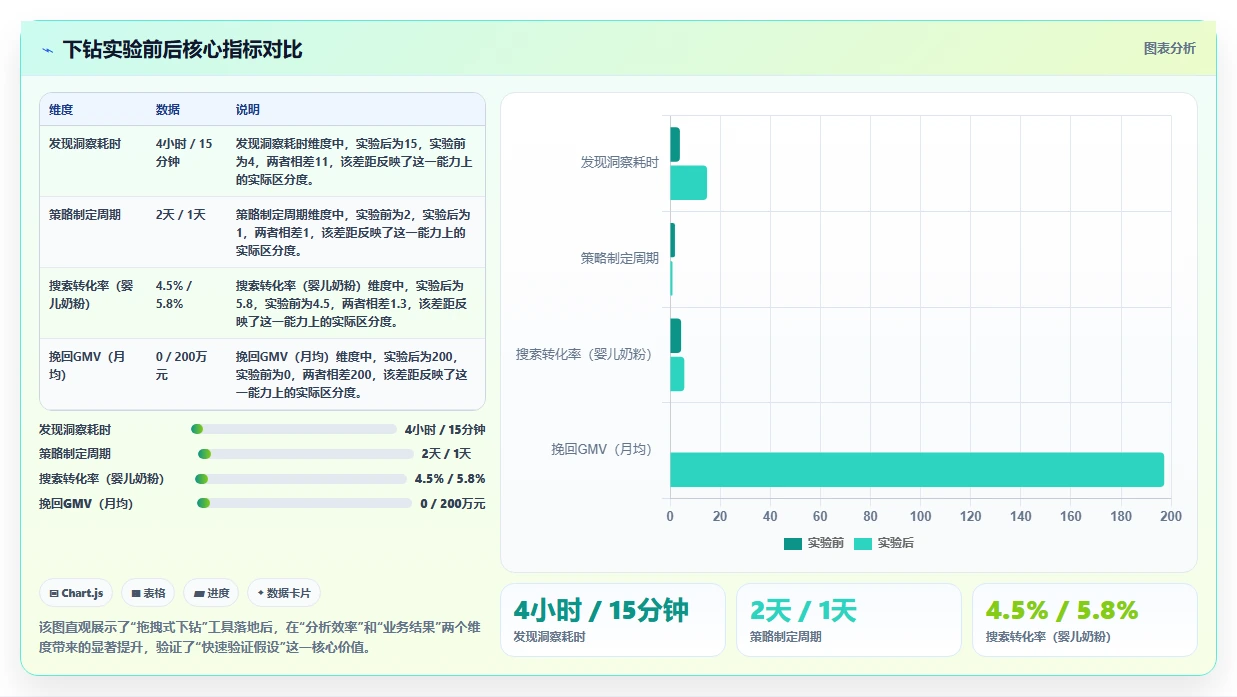Click the 挽回GMV 实验后 bar in the chart
Viewport: 1237px width, 697px height.
[917, 470]
